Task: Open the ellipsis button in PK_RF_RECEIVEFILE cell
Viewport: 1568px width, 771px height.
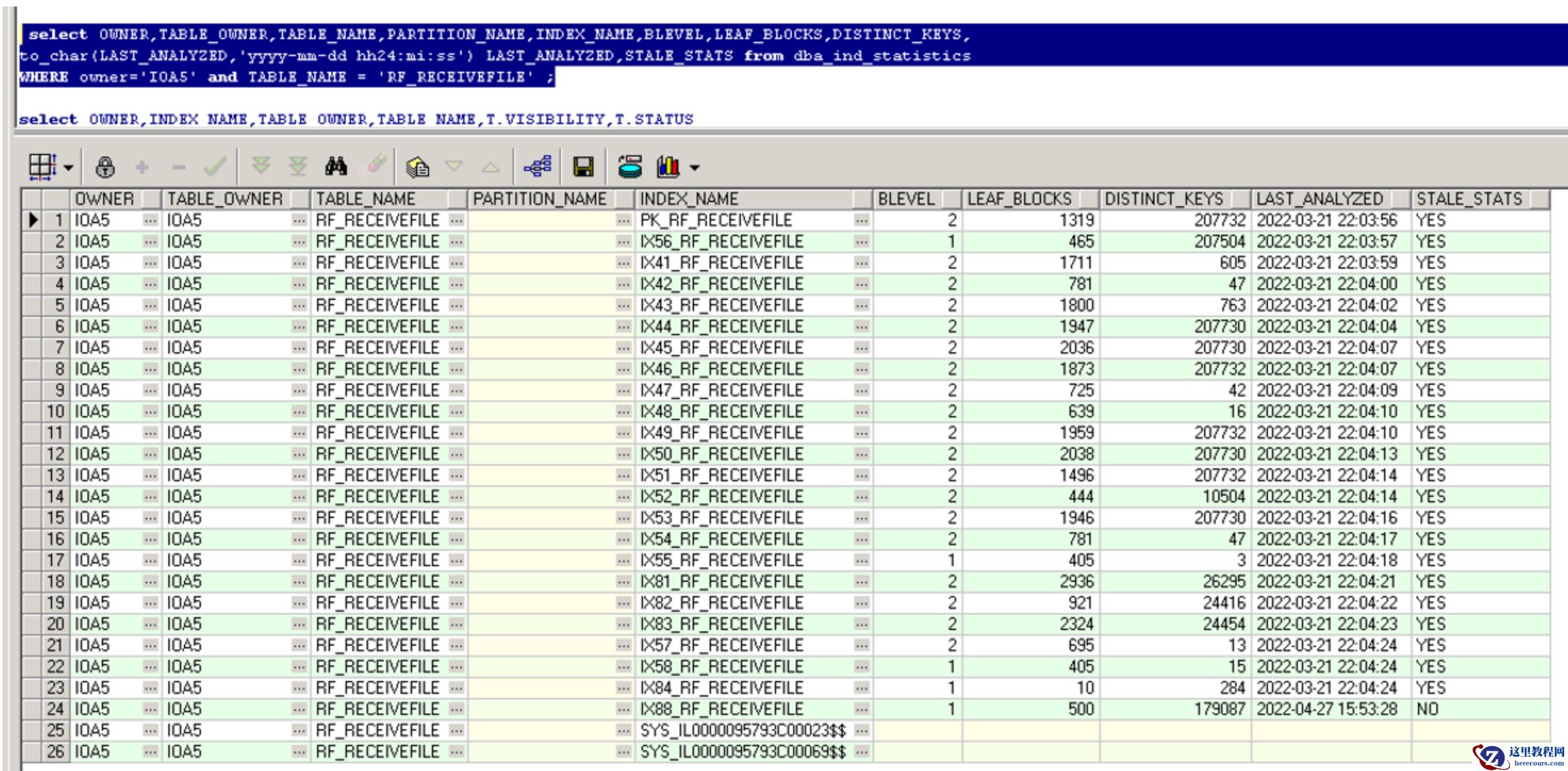Action: point(862,220)
